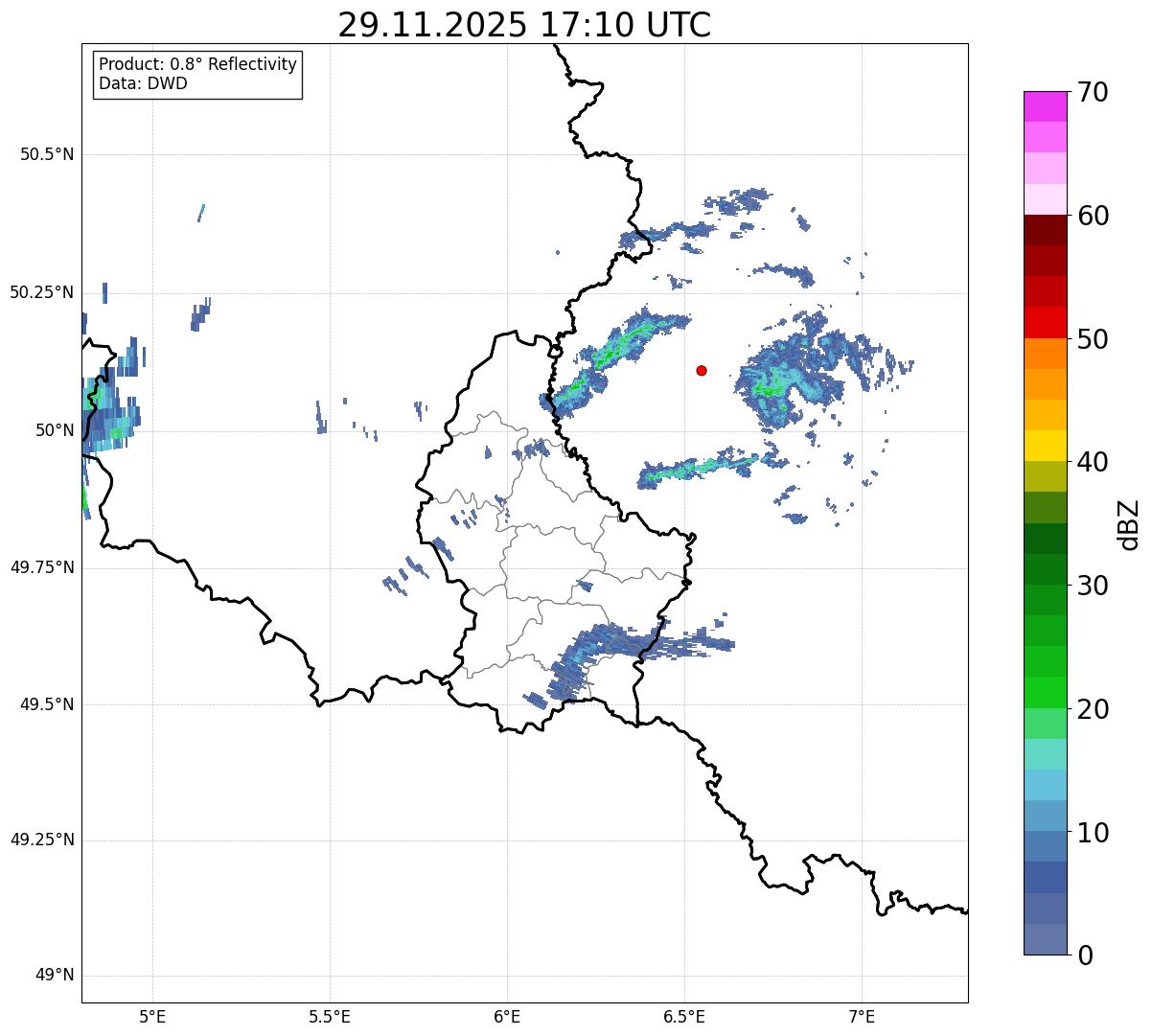Click the 50.25°N latitude label
Image resolution: width=1152 pixels, height=1036 pixels.
tap(41, 292)
